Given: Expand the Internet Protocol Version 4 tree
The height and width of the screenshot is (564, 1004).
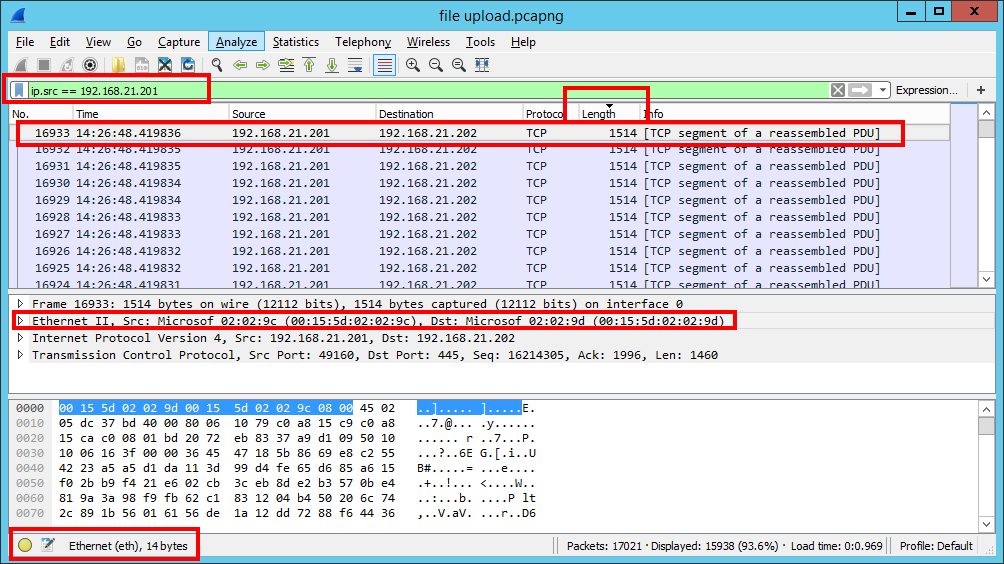Looking at the screenshot, I should click(x=20, y=337).
